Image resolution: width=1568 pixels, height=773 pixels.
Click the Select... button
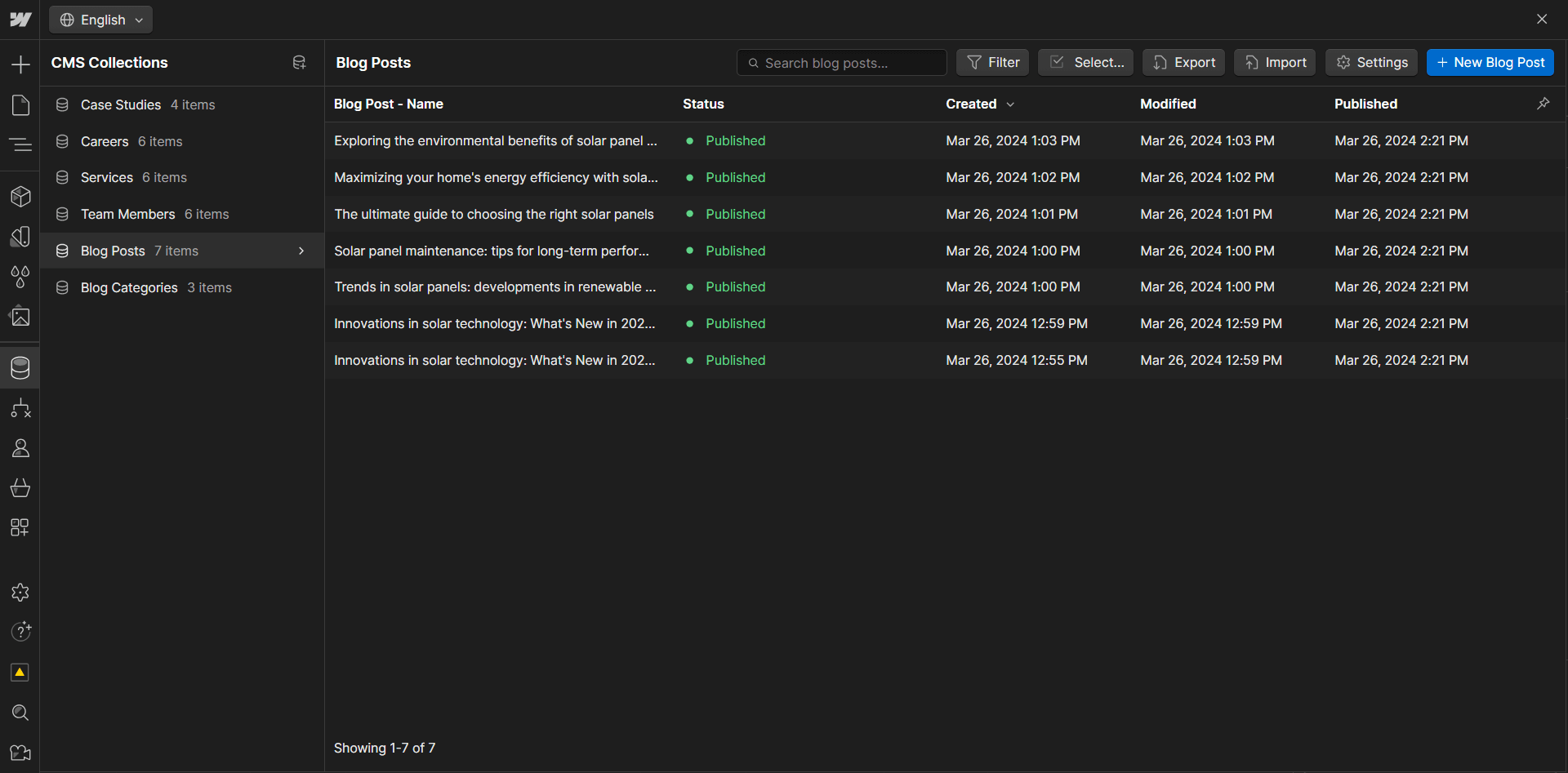(x=1085, y=63)
